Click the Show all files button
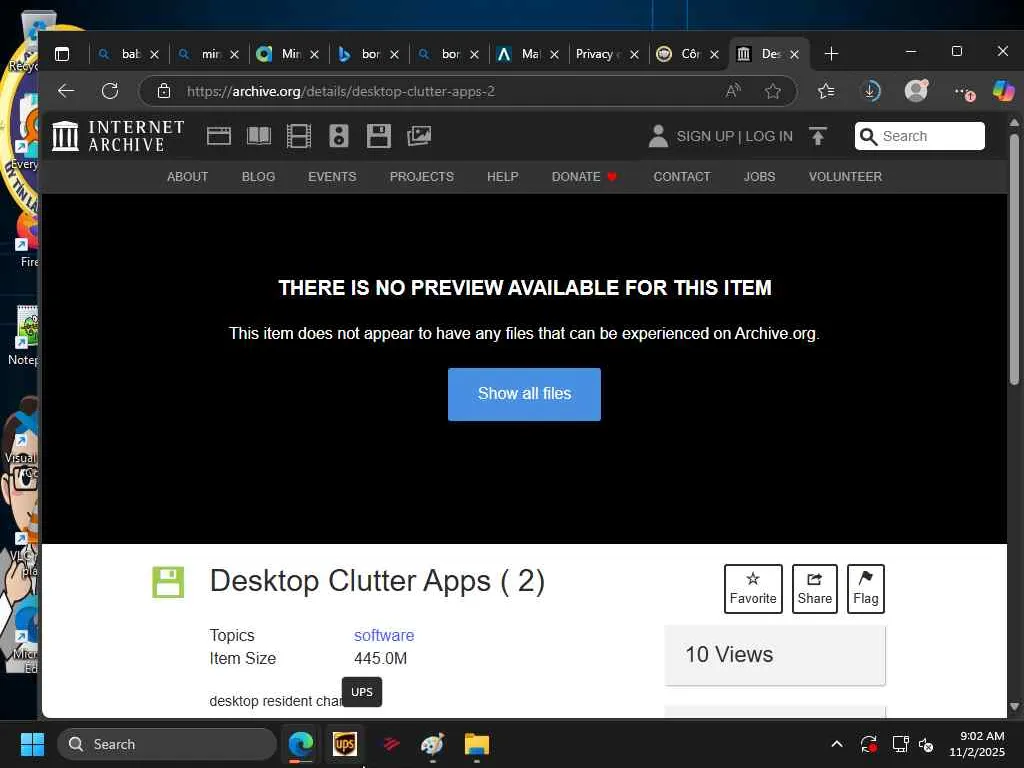Screen dimensions: 1024x768 click(524, 394)
